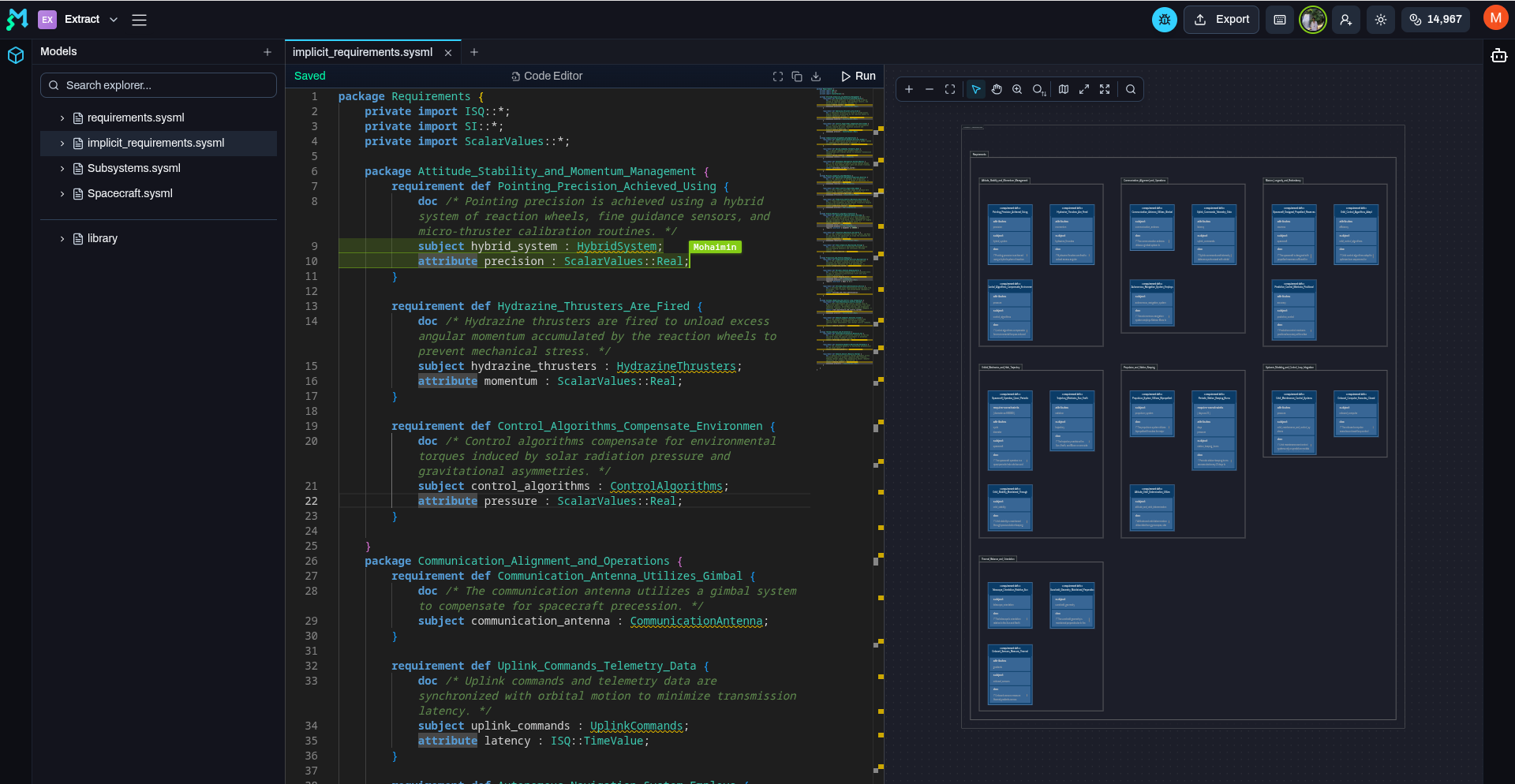This screenshot has height=784, width=1515.
Task: Click HydrazineThrusters type on line 15
Action: point(676,366)
